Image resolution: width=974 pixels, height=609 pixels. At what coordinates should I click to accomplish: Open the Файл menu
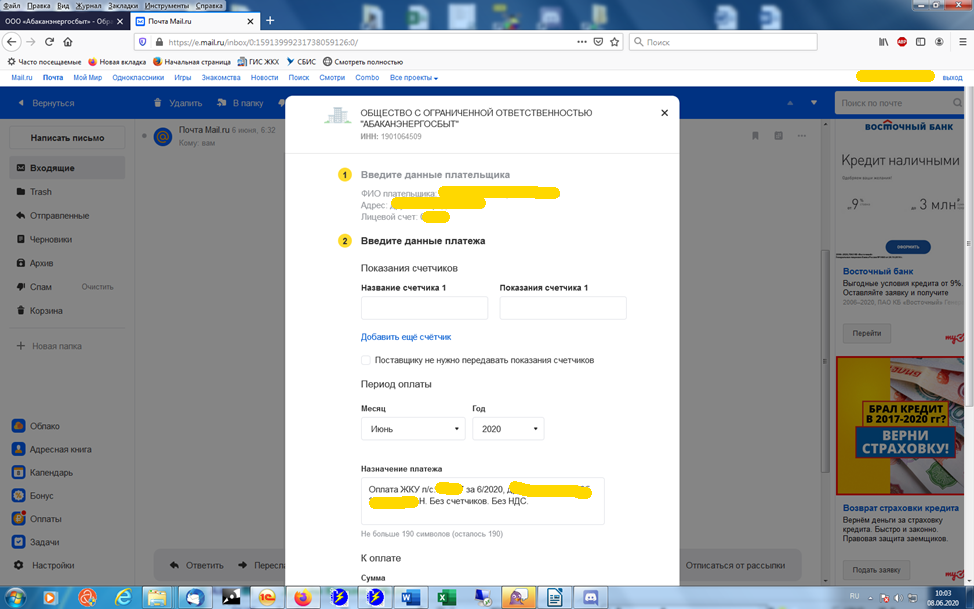click(x=12, y=6)
